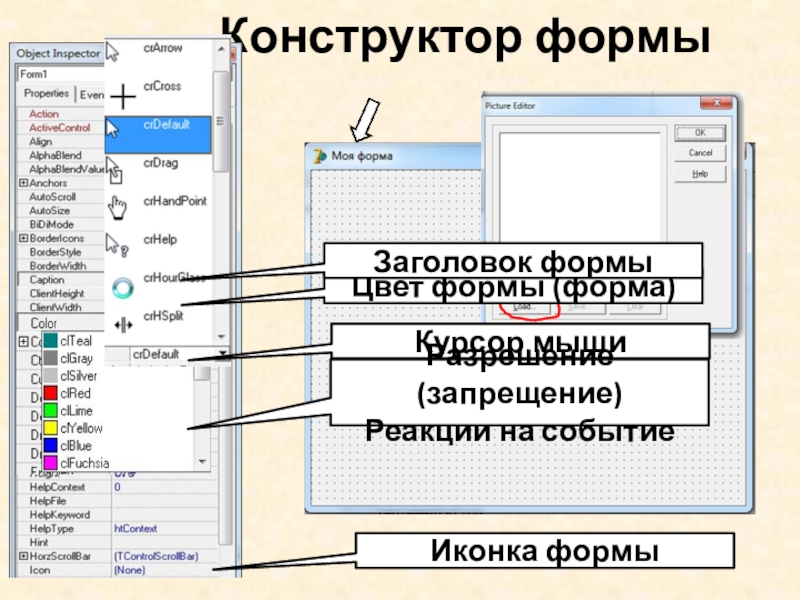This screenshot has height=600, width=800.
Task: Click the Моя форма form title bar
Action: point(395,156)
